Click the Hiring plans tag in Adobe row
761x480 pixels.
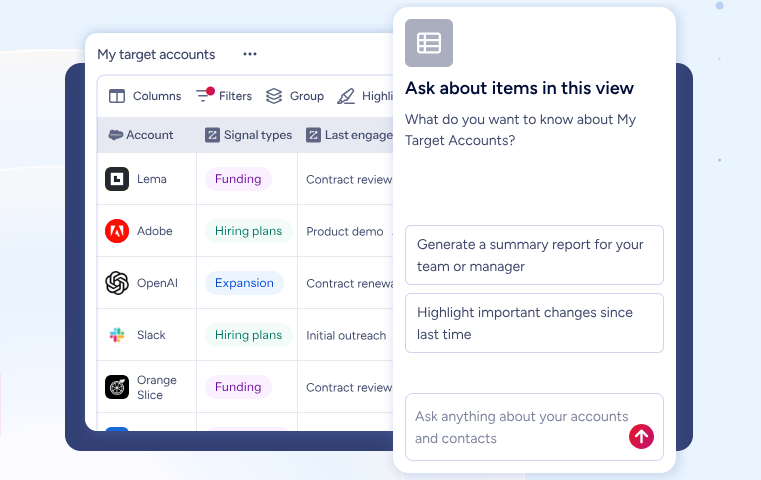[x=248, y=231]
